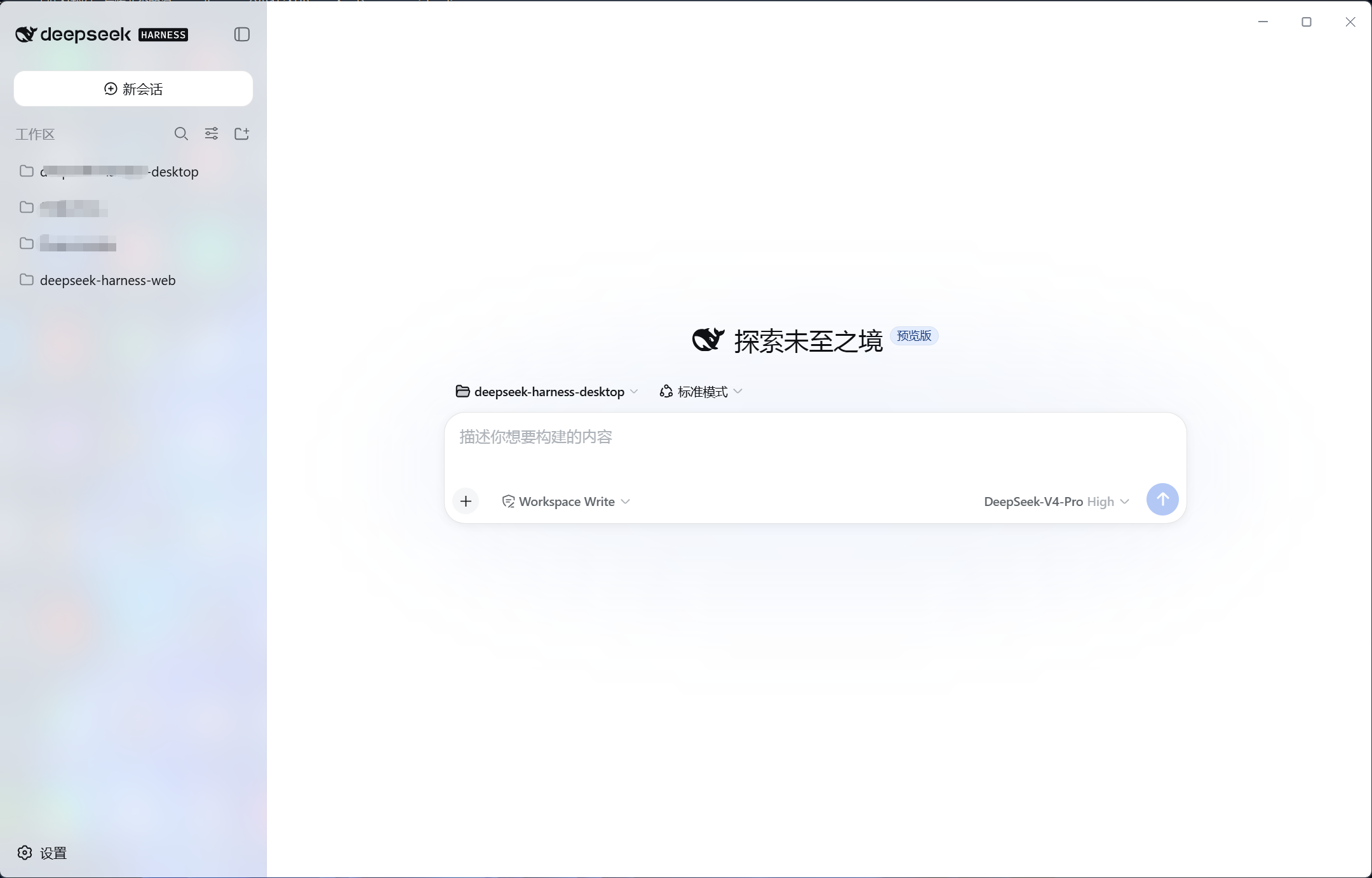1372x878 pixels.
Task: Expand the deepseek-harness-desktop project dropdown
Action: coord(547,392)
